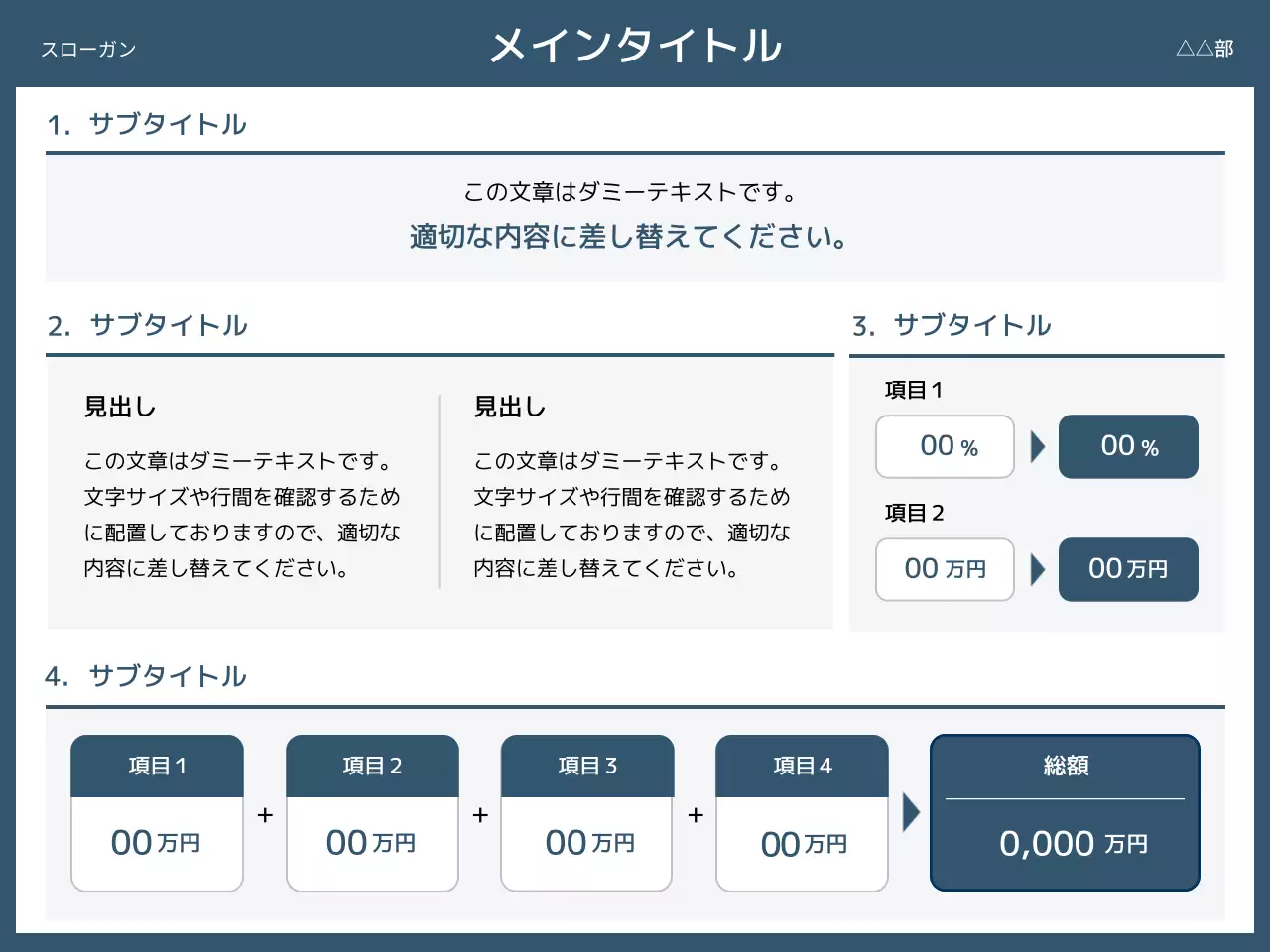Viewport: 1270px width, 952px height.
Task: Click the plus sign between 項目2 and 項目3 cards
Action: tap(480, 815)
